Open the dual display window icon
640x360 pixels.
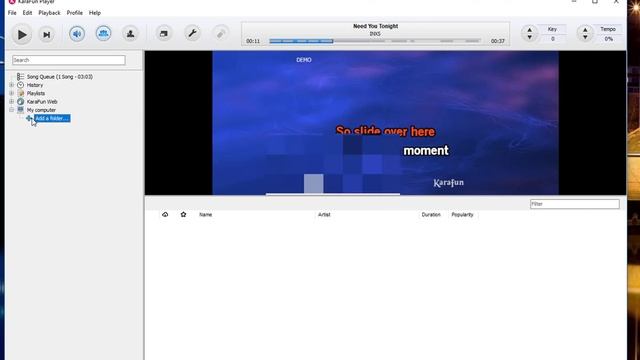[164, 33]
